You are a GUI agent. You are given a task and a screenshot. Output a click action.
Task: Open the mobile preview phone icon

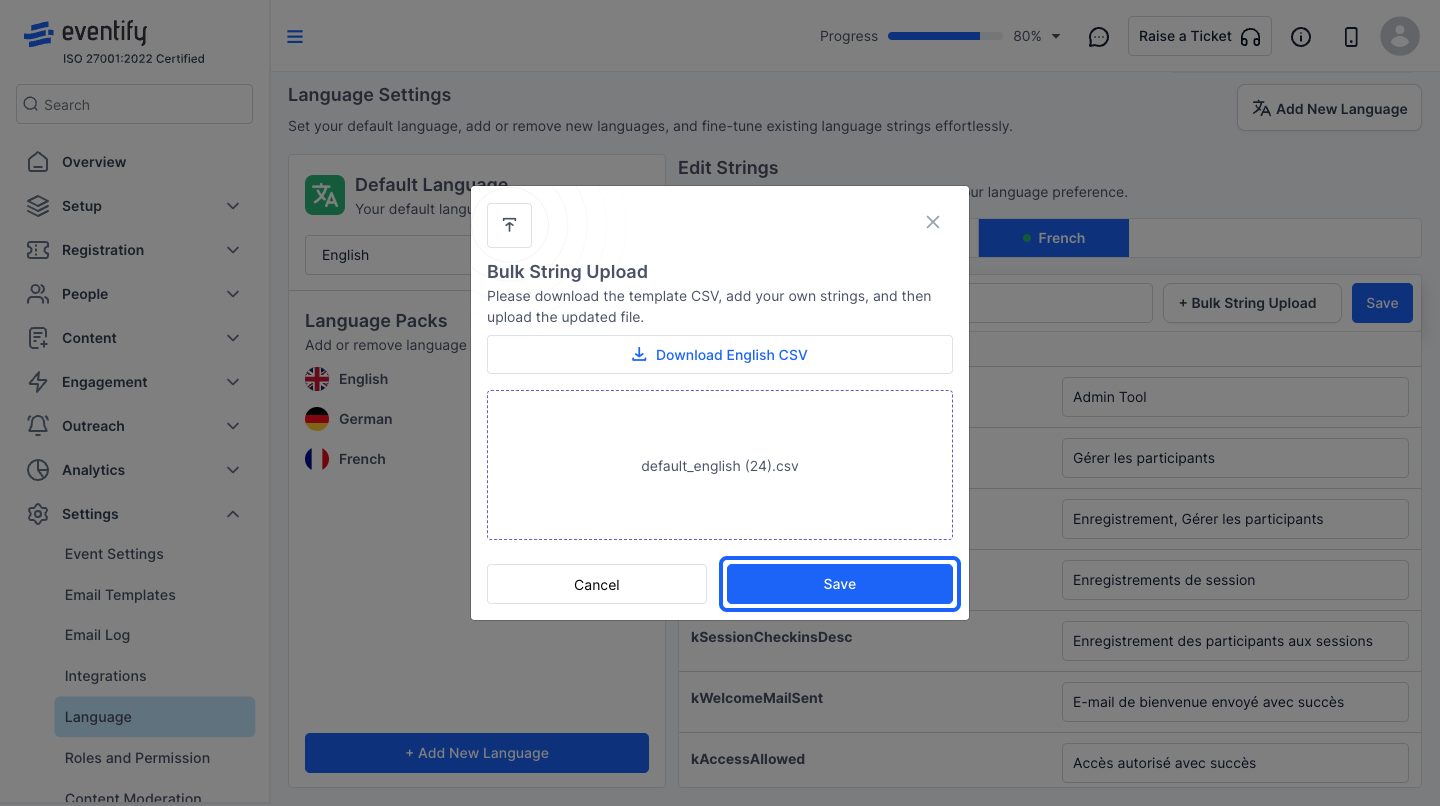[1351, 37]
